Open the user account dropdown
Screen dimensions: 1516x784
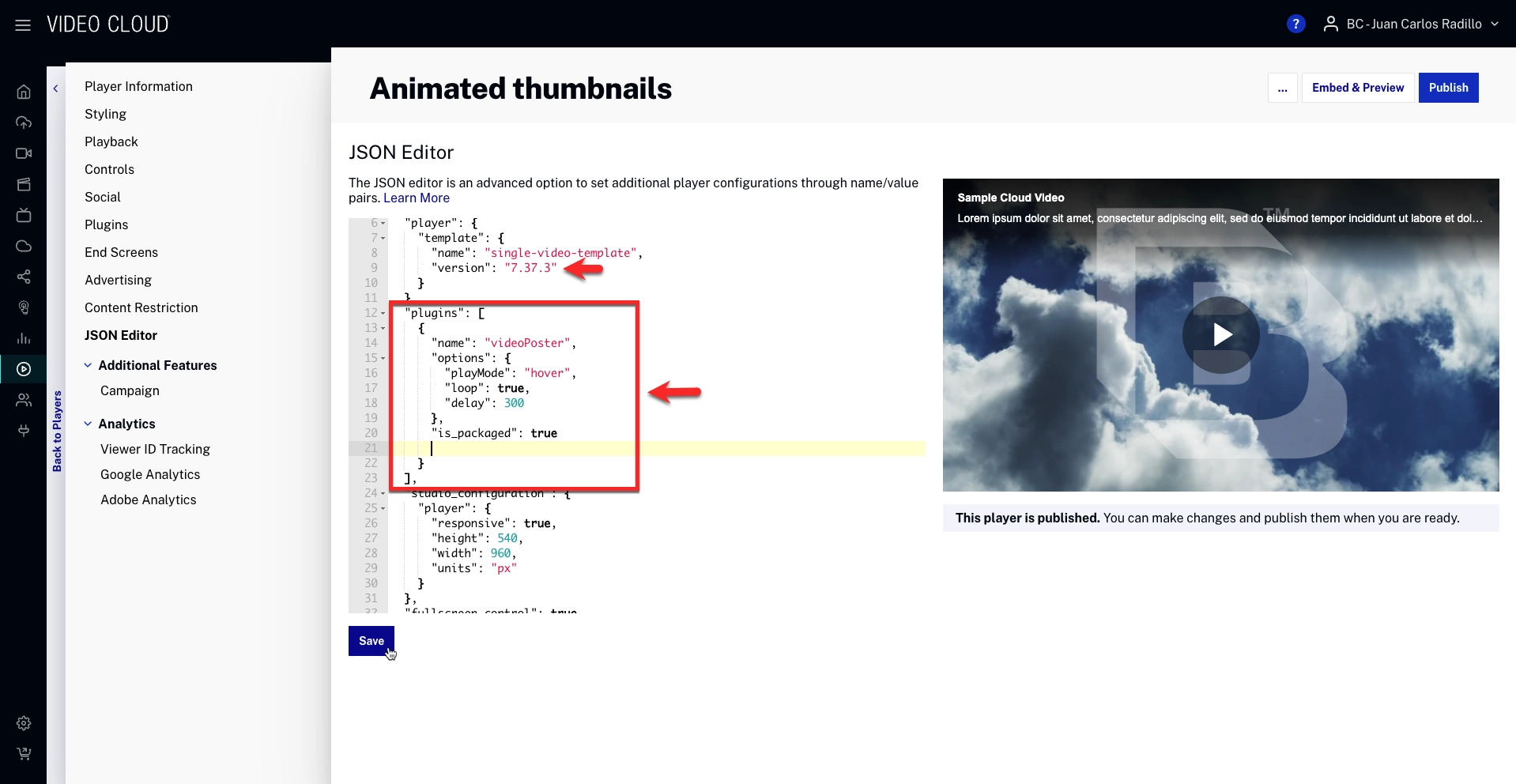tap(1412, 24)
